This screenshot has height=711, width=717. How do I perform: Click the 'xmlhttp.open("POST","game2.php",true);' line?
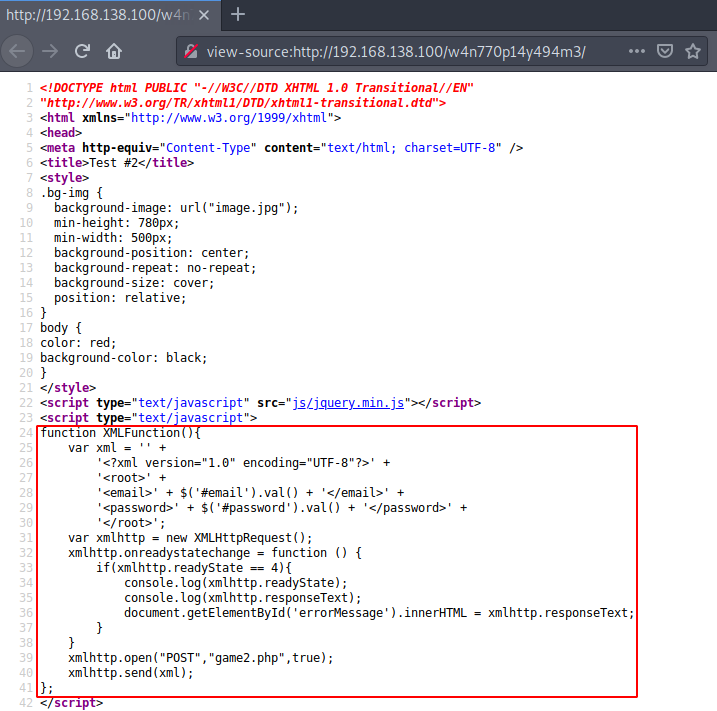[201, 658]
